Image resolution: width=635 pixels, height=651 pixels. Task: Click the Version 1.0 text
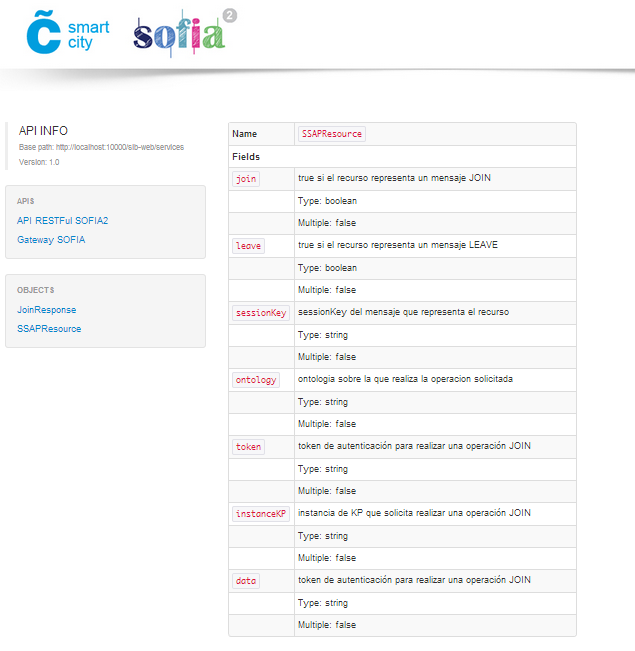(39, 162)
